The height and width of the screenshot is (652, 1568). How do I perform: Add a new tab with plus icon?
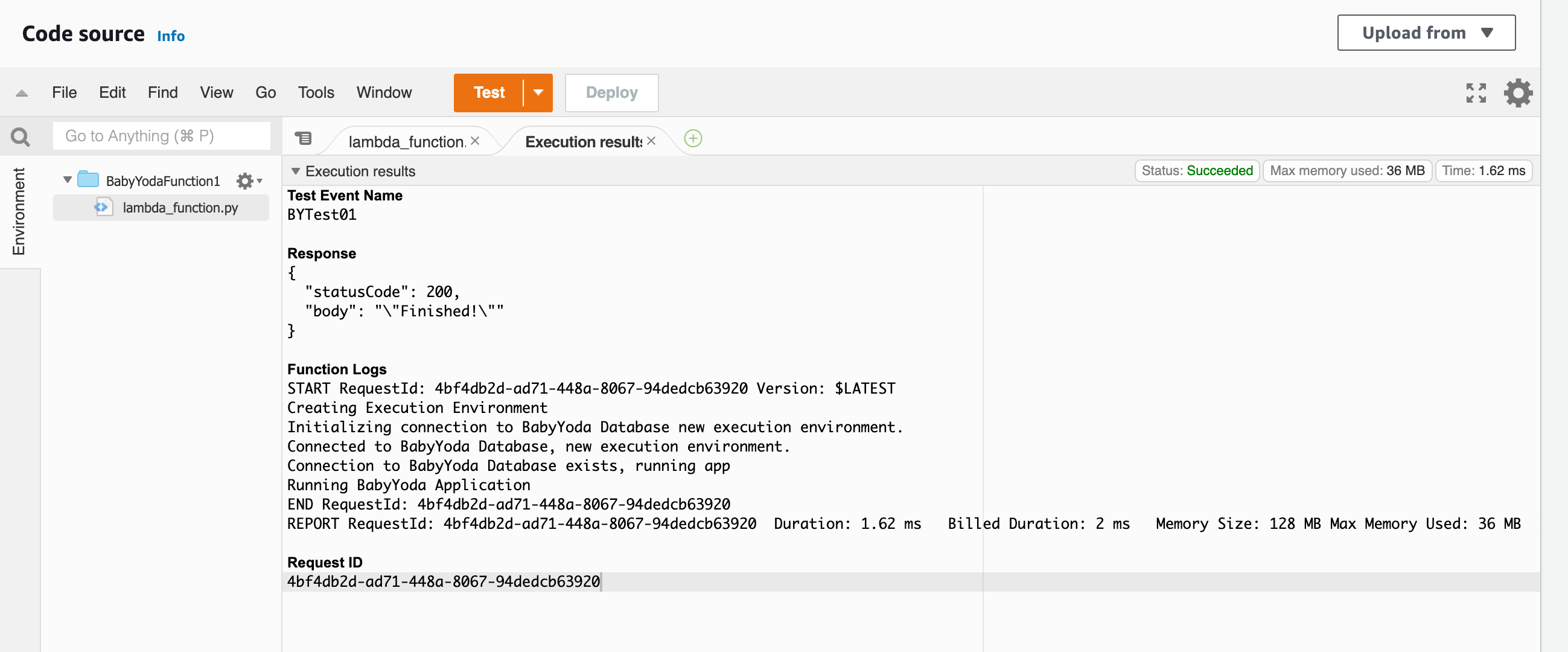(693, 139)
